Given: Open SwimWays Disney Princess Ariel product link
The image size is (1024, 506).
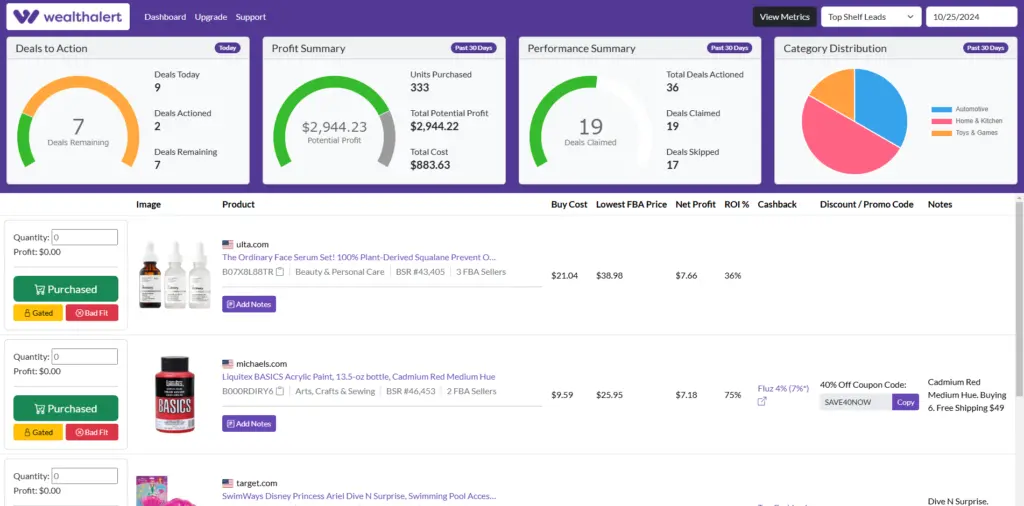Looking at the screenshot, I should point(359,496).
